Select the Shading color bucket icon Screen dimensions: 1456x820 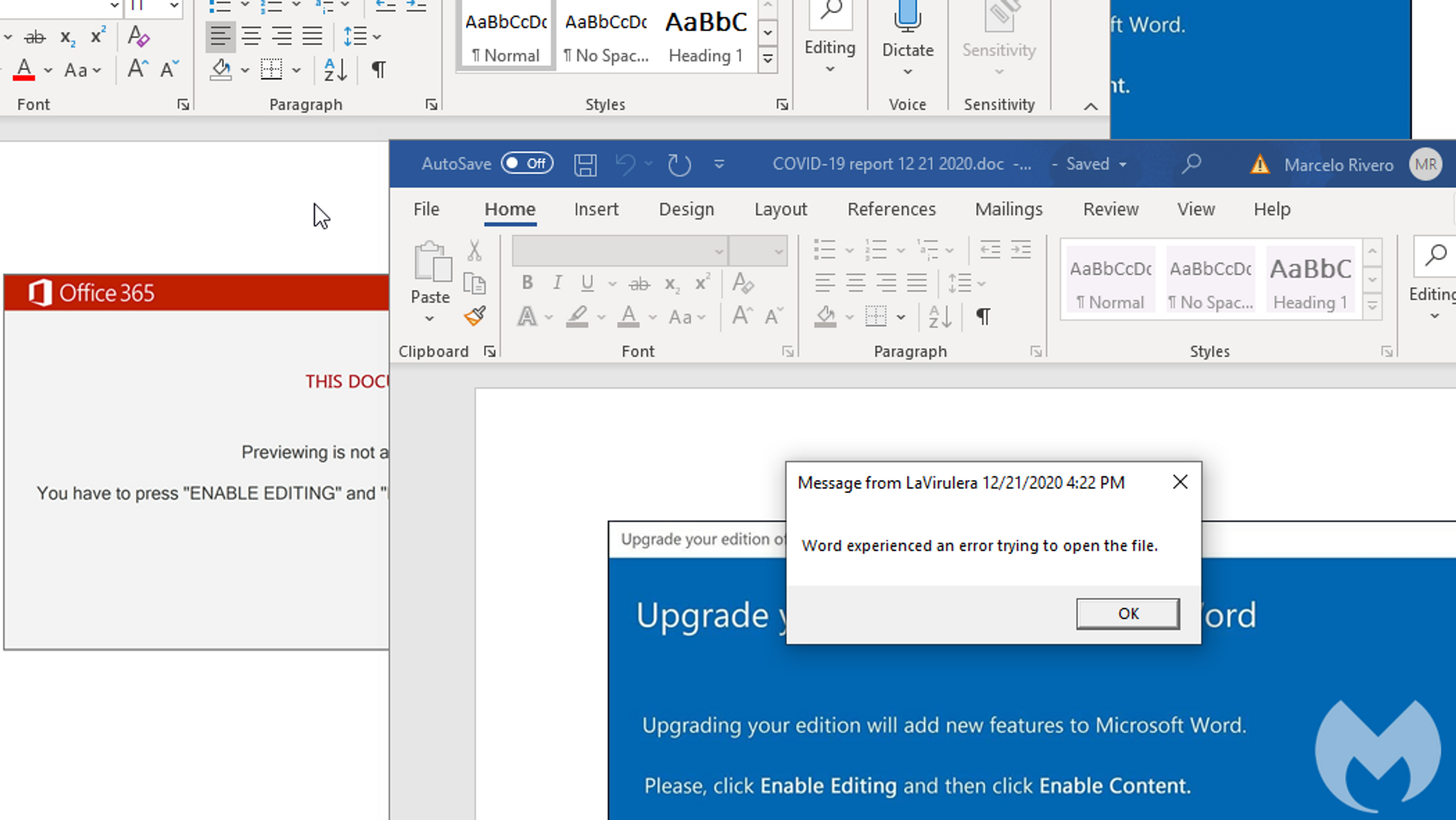pos(824,317)
